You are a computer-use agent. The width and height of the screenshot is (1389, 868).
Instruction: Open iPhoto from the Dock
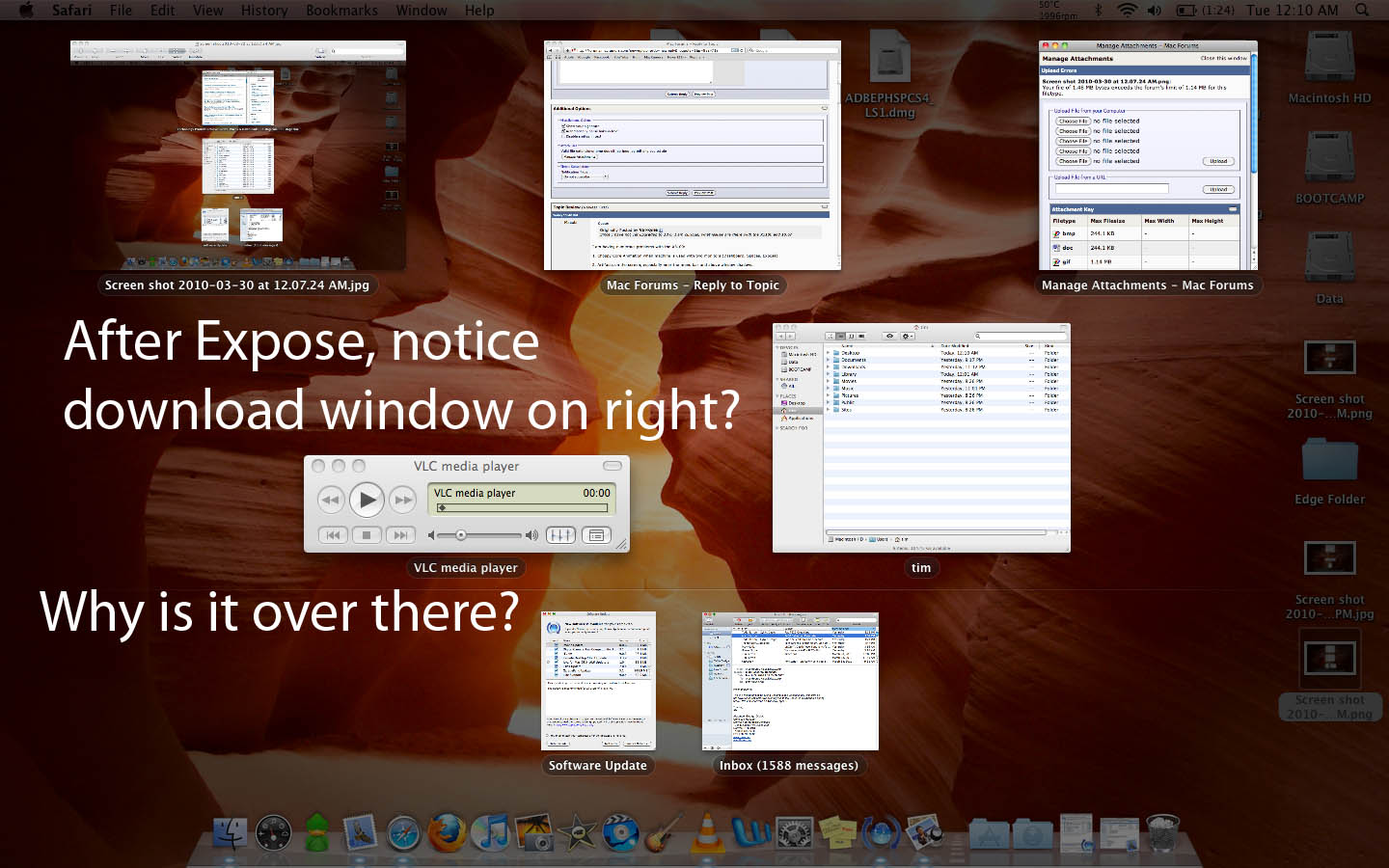pos(533,832)
